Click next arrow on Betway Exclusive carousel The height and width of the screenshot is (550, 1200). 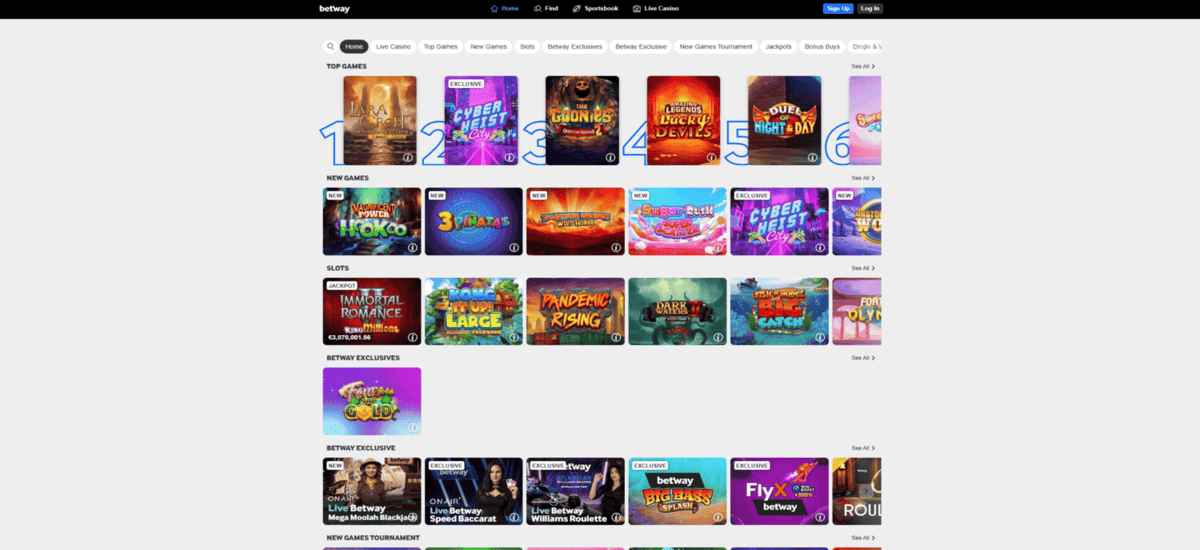coord(866,491)
